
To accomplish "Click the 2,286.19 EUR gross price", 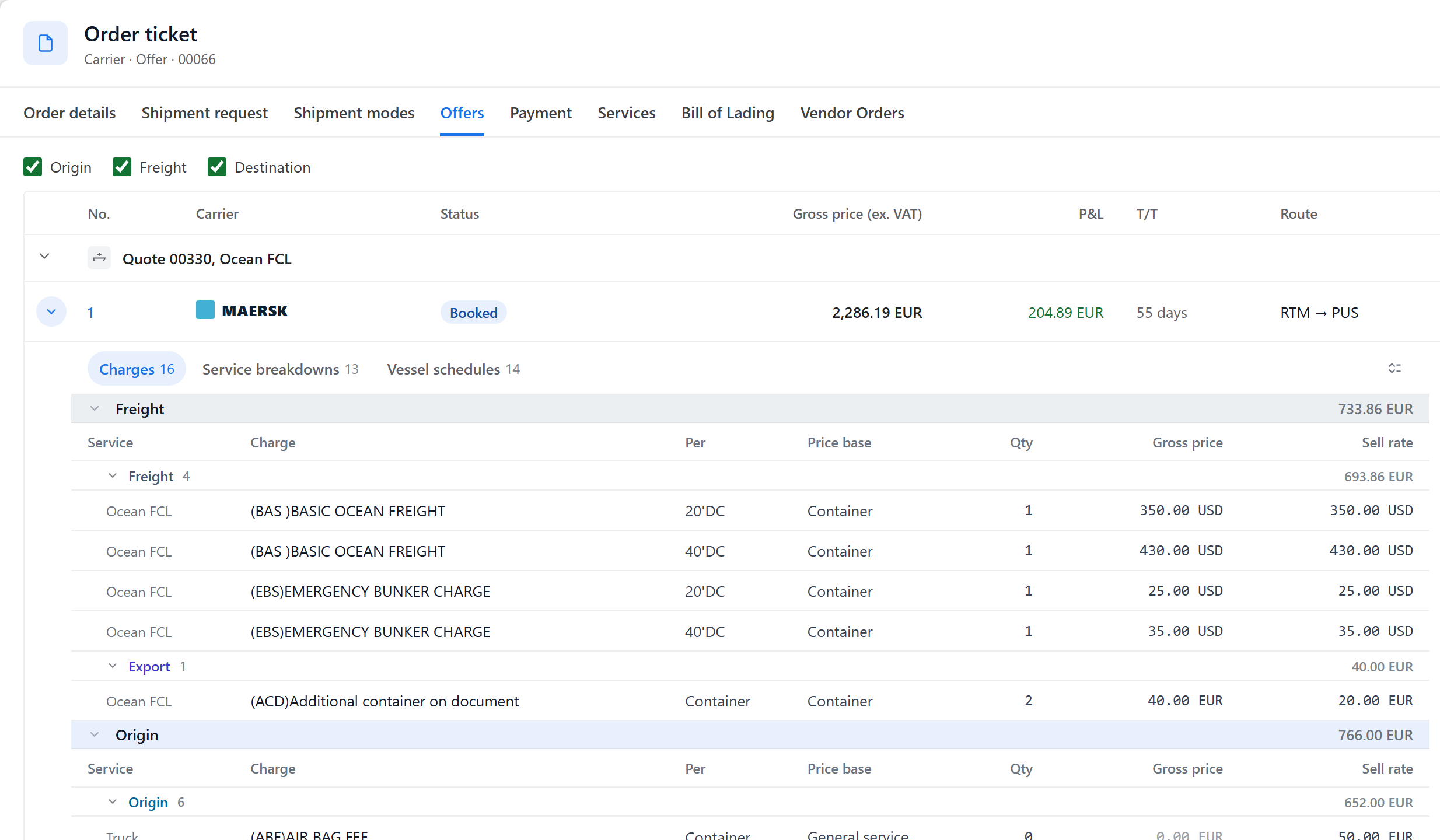I will [877, 312].
